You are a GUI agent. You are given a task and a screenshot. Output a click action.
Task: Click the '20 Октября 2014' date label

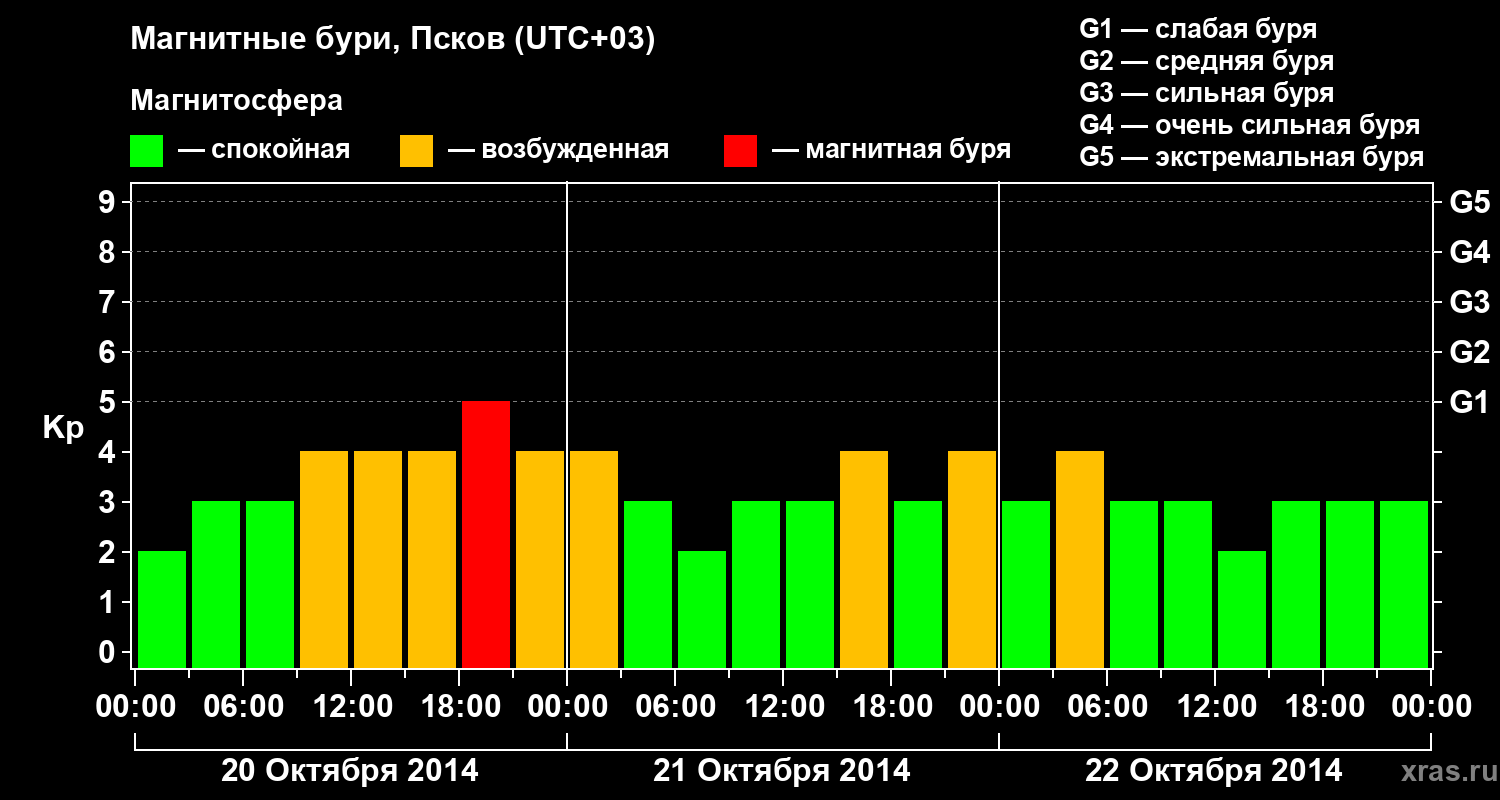tap(350, 771)
